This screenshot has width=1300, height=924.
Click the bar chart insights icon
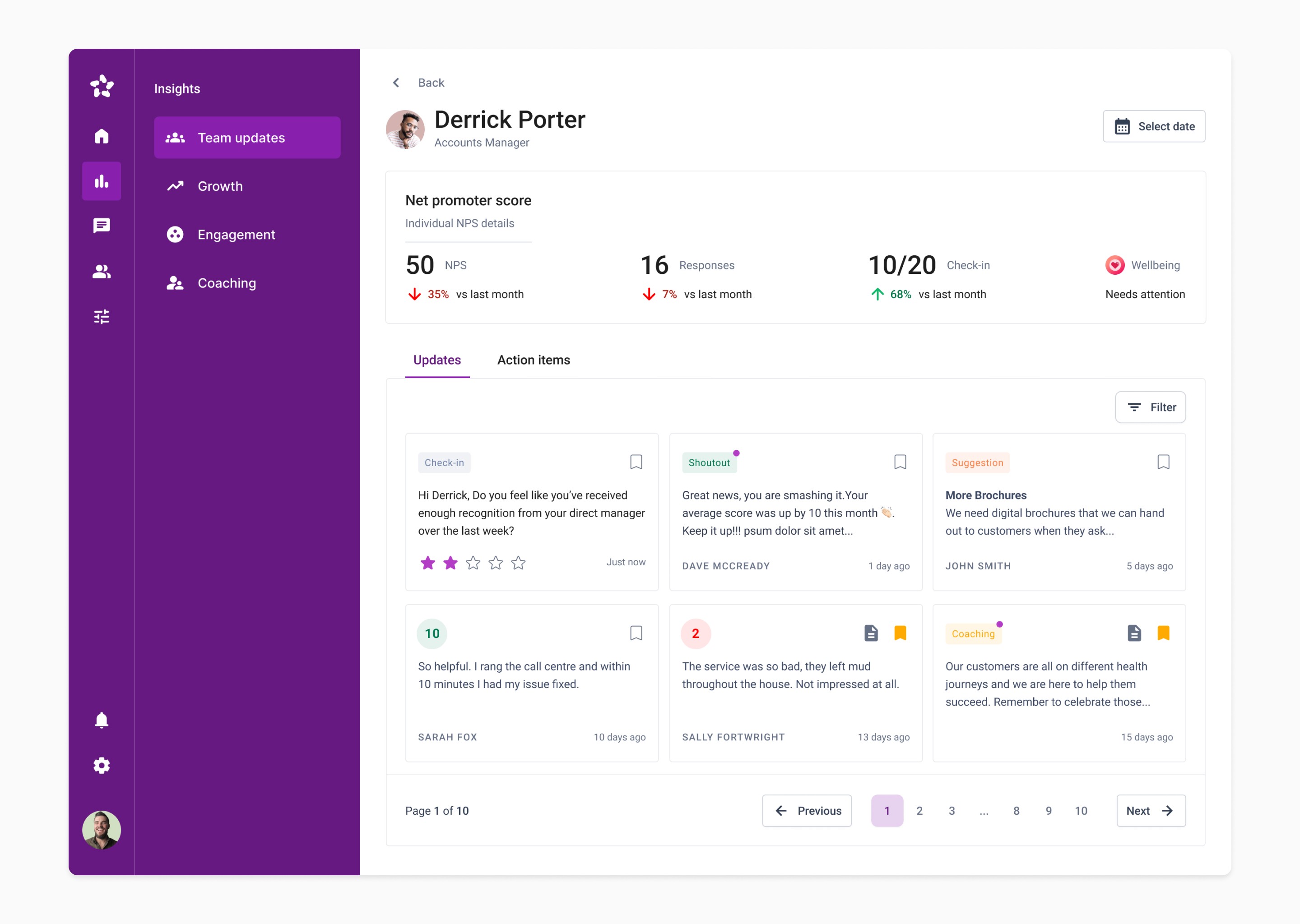[101, 181]
